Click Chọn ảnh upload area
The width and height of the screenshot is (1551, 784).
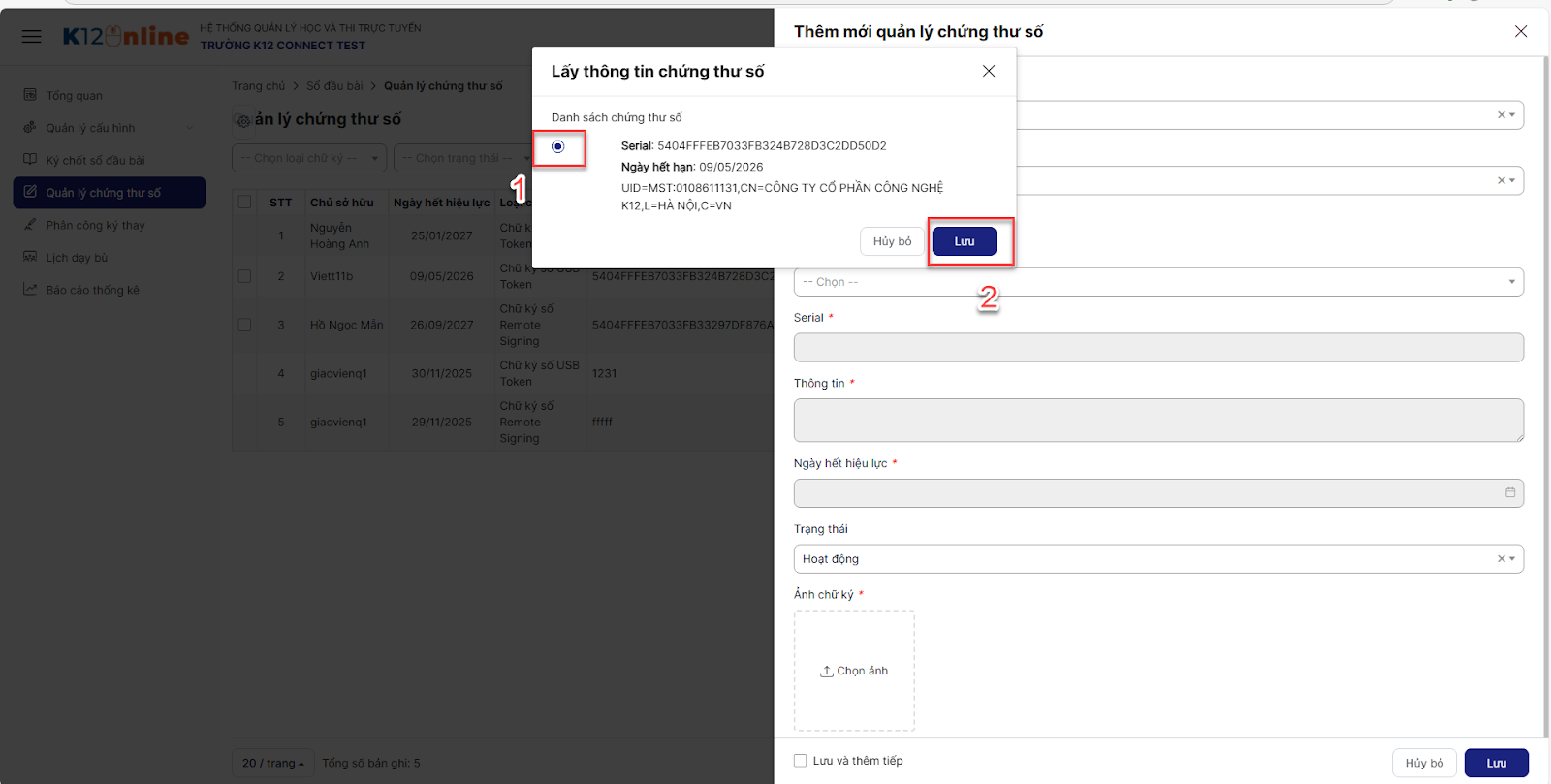(x=854, y=671)
